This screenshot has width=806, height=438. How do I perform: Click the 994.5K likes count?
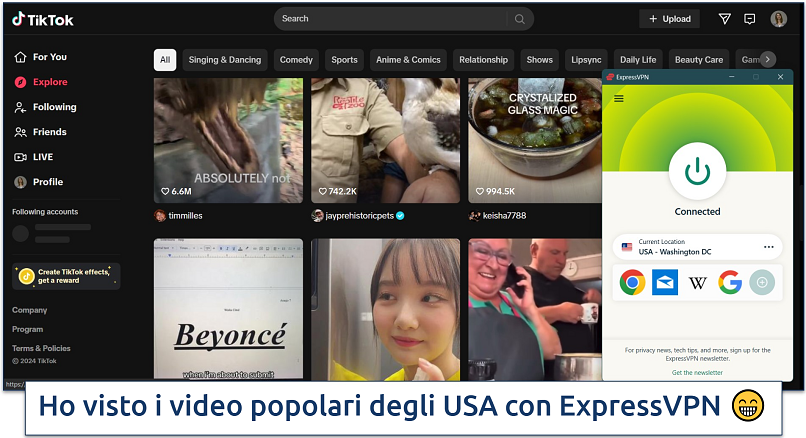[495, 191]
